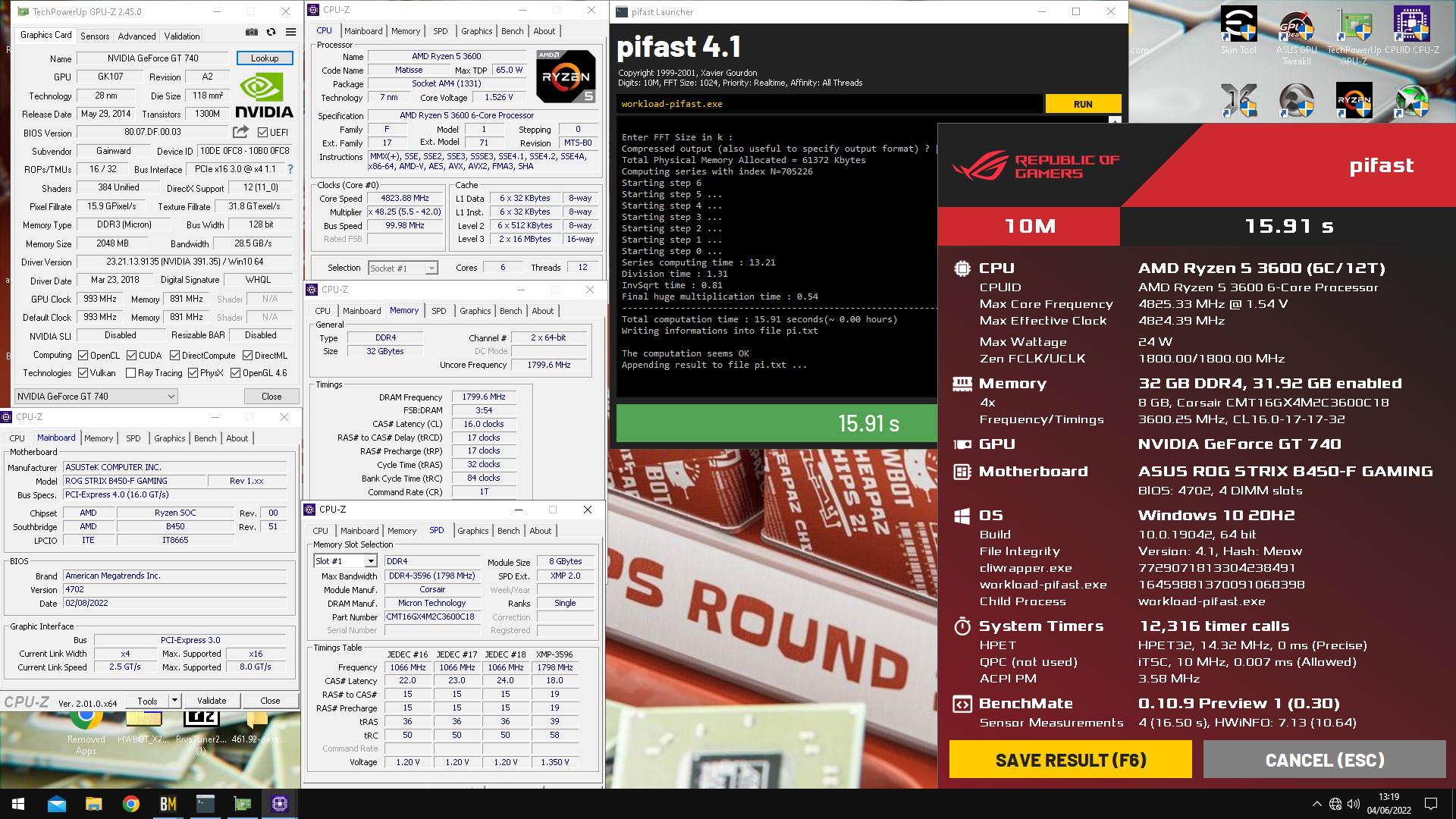This screenshot has height=819, width=1456.
Task: Open ASUS GPU TweakII desktop shortcut
Action: click(x=1296, y=35)
